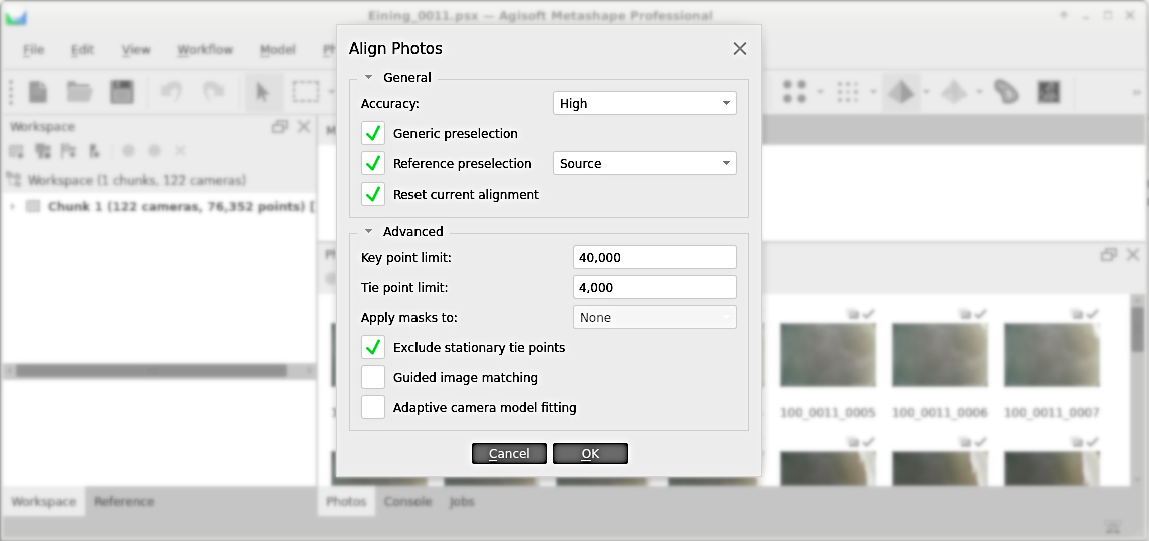Image resolution: width=1149 pixels, height=541 pixels.
Task: Select the arrow Navigation pointer tool
Action: pos(263,93)
